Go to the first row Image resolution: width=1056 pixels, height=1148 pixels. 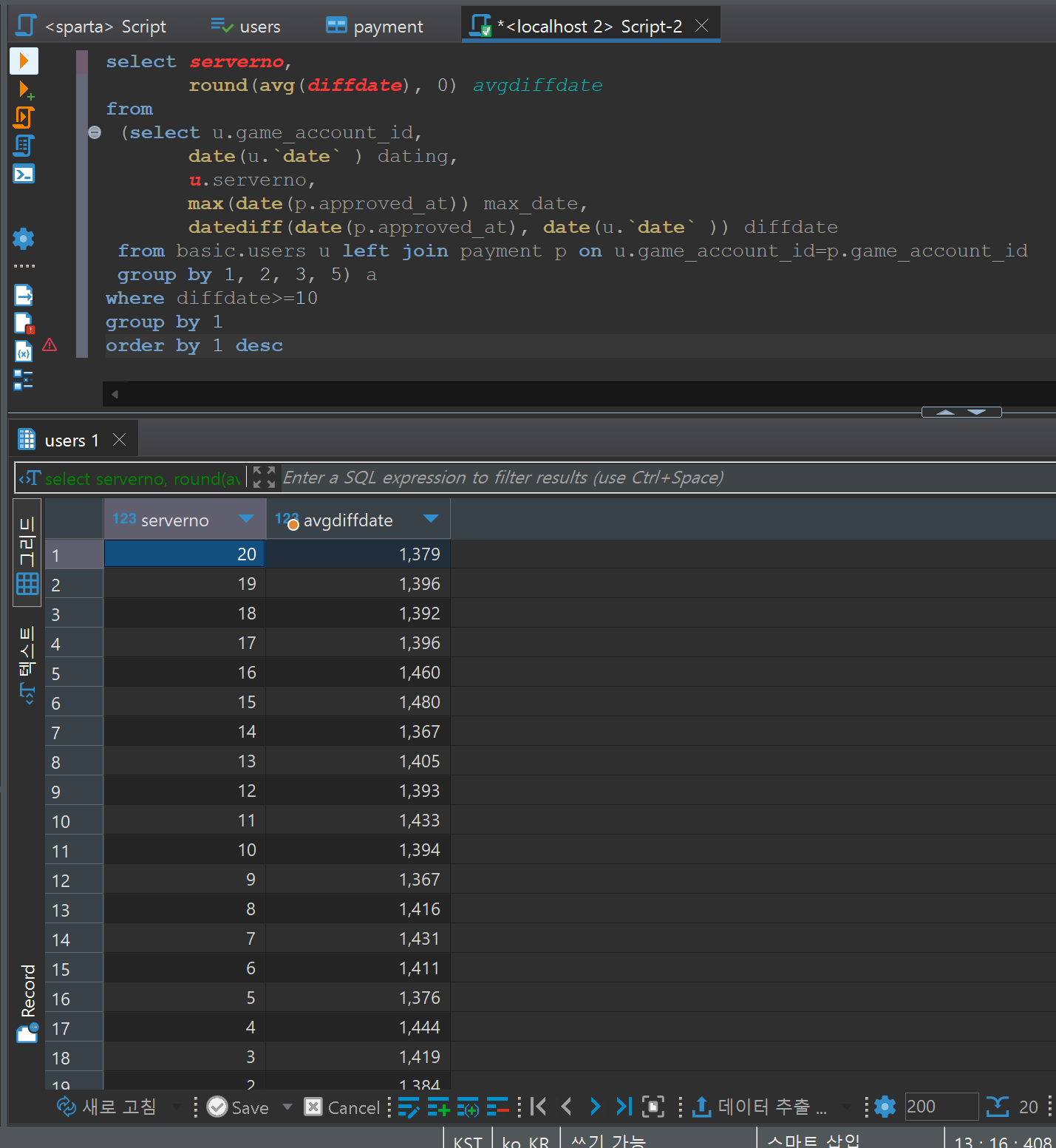[538, 1107]
